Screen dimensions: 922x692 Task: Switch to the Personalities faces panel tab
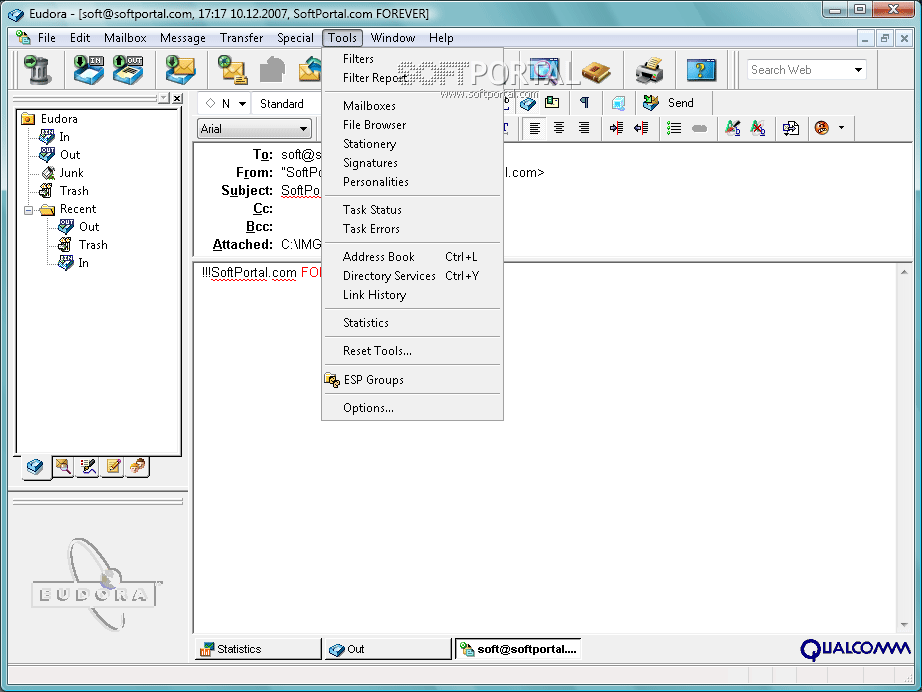138,467
